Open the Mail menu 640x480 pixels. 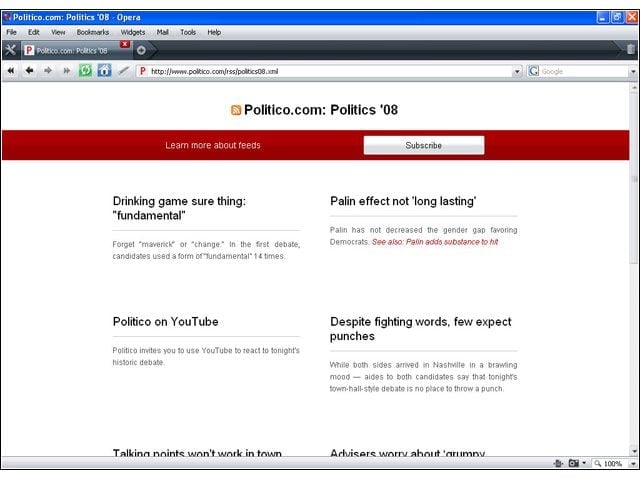tap(162, 32)
